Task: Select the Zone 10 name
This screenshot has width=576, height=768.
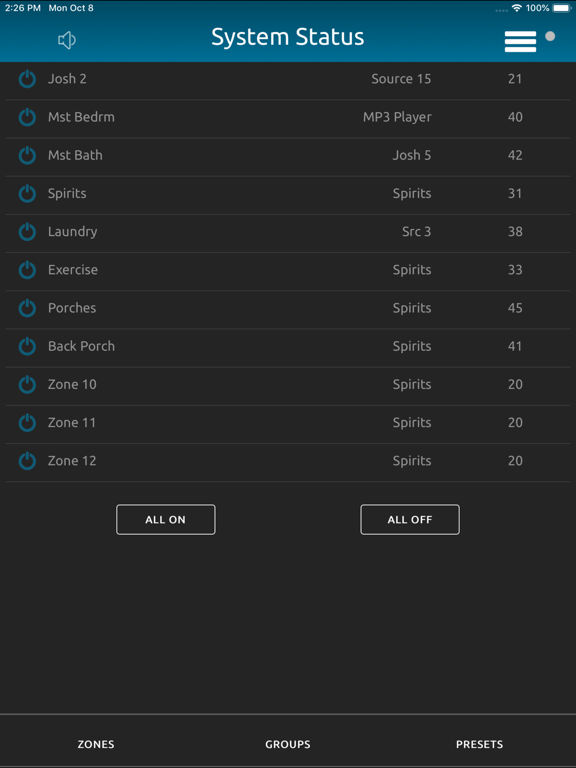Action: click(72, 384)
